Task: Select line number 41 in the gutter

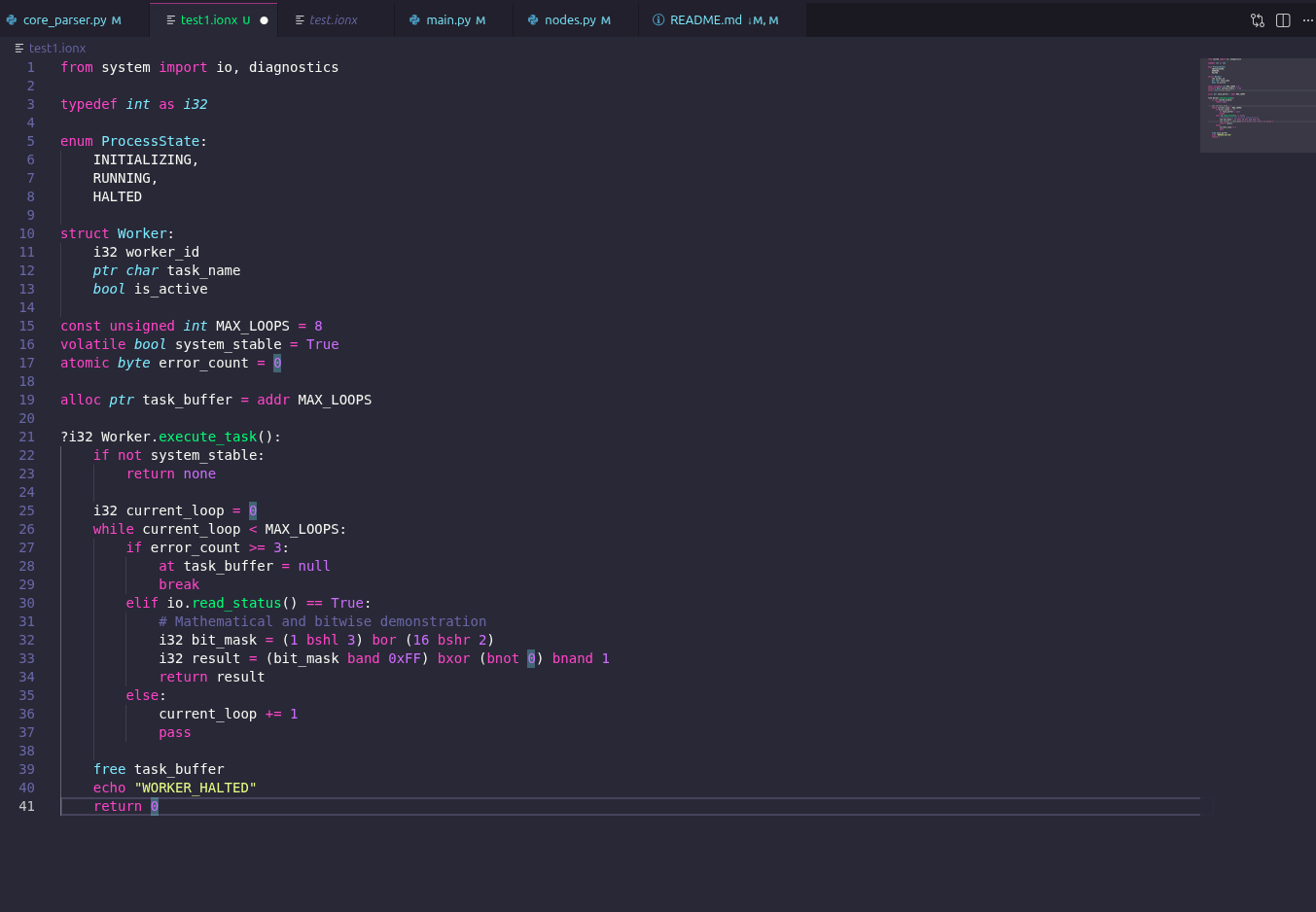Action: [x=26, y=806]
